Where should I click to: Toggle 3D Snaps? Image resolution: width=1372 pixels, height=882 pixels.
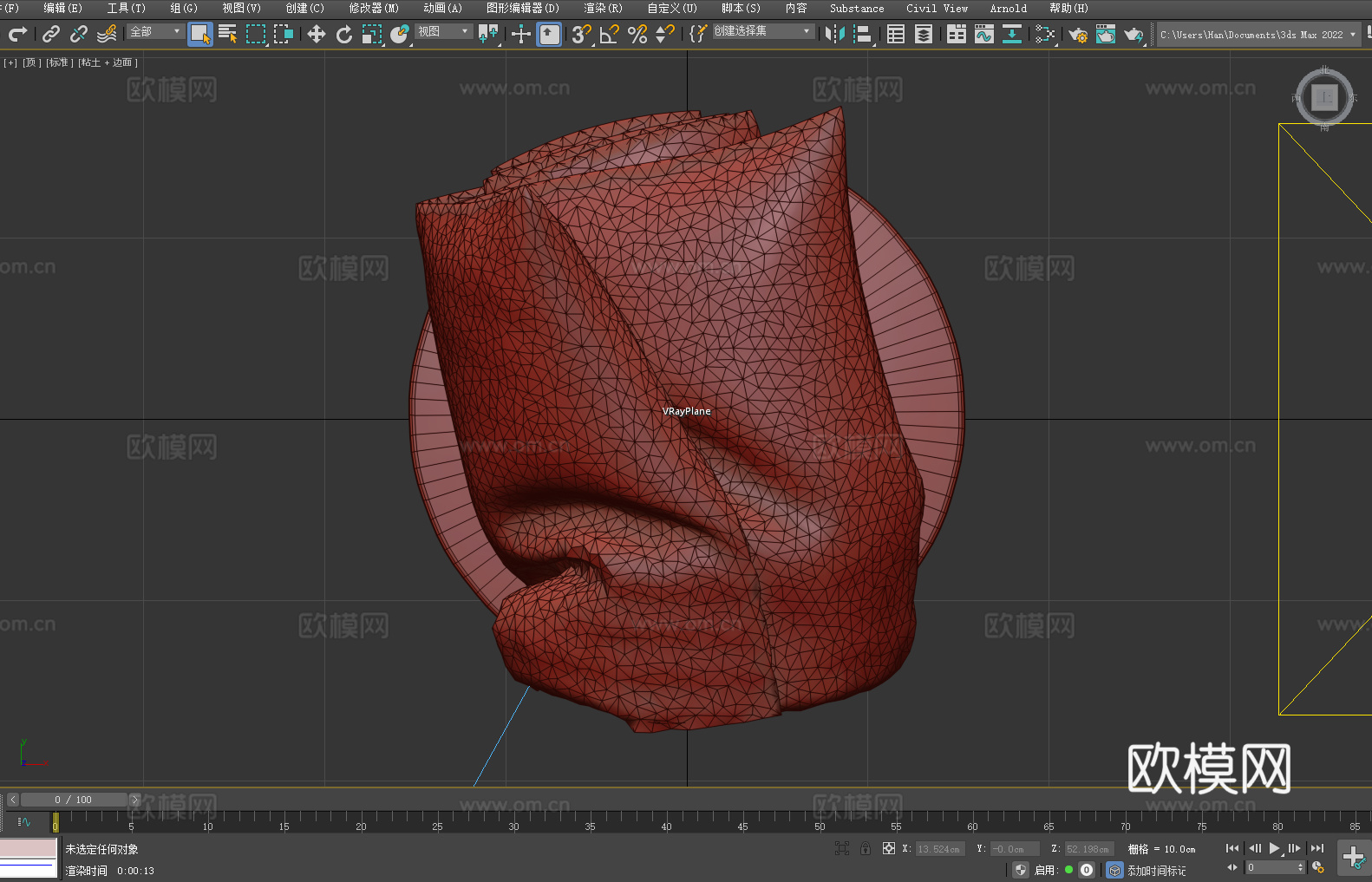click(582, 34)
